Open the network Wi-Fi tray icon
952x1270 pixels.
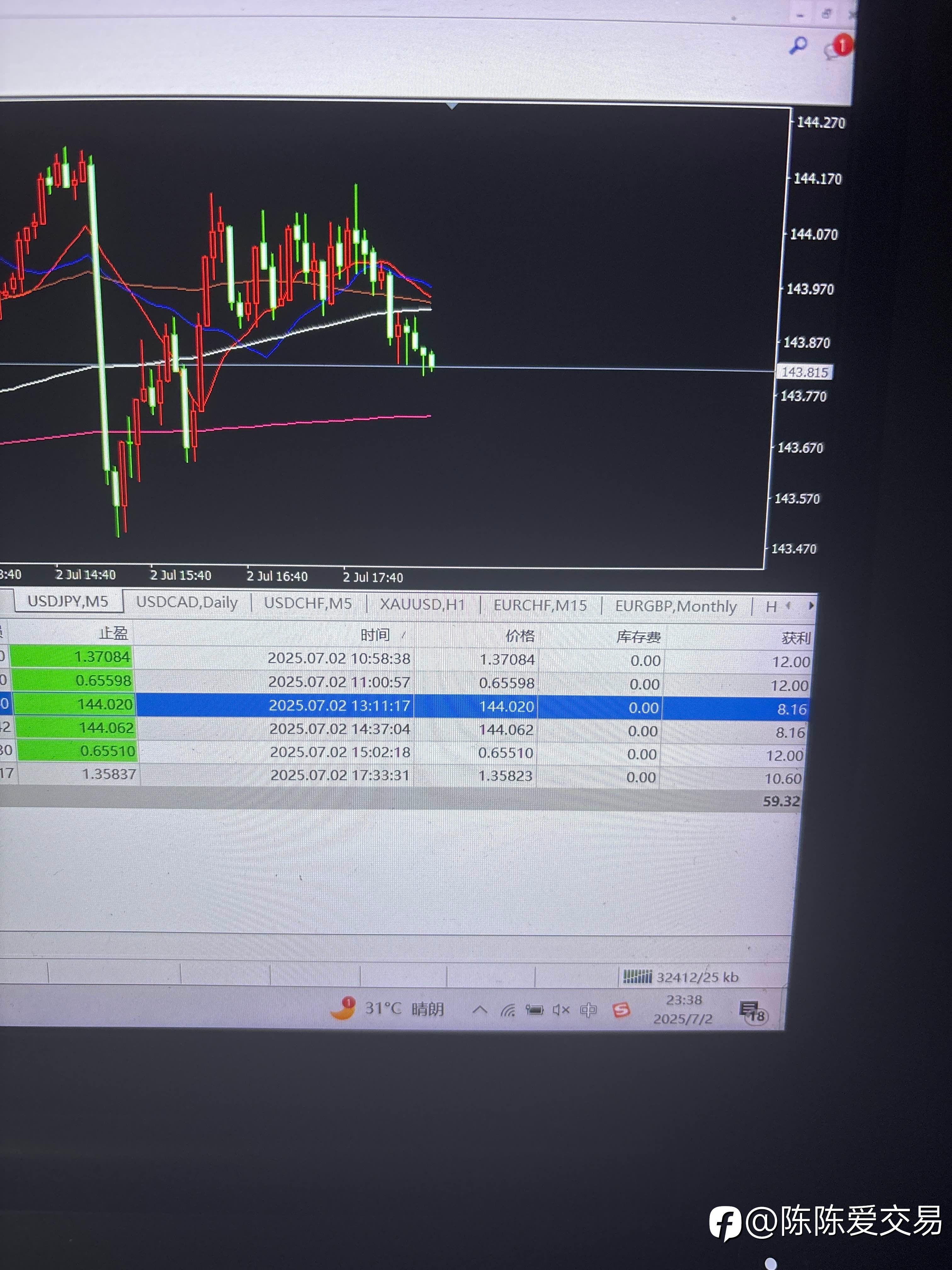[x=508, y=1010]
